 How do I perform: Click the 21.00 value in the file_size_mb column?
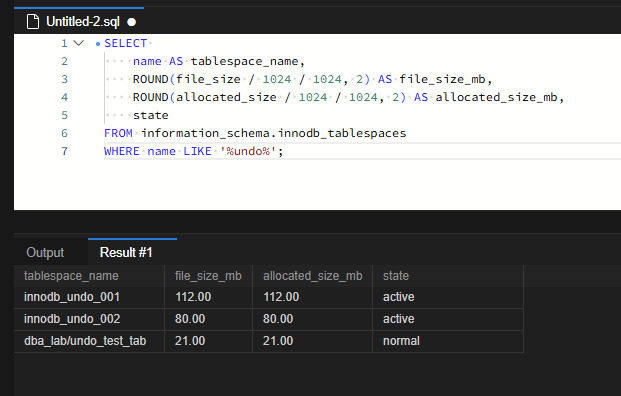click(x=190, y=341)
